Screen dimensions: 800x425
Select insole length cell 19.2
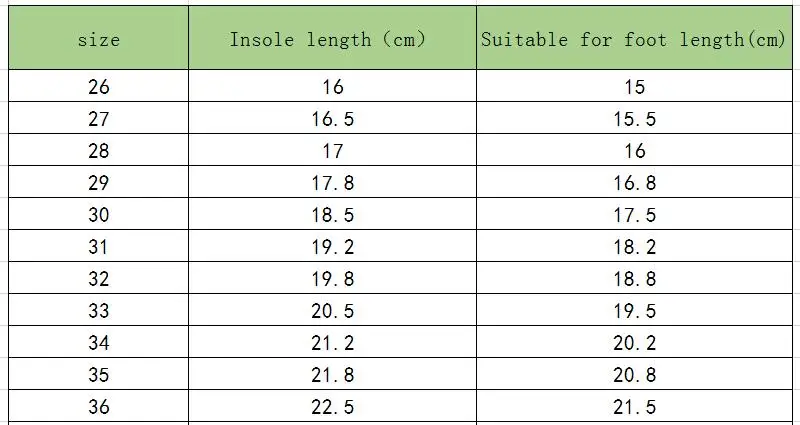tap(332, 247)
